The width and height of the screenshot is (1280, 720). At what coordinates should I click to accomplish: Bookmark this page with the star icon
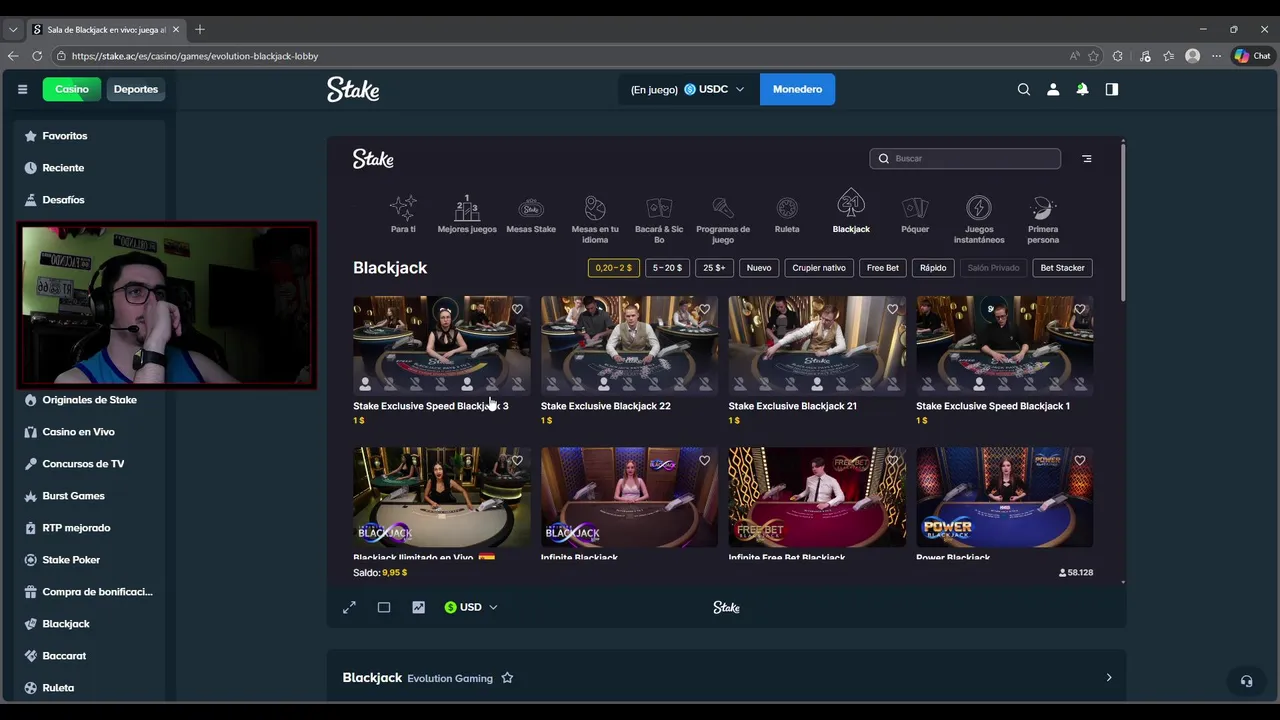tap(1094, 56)
